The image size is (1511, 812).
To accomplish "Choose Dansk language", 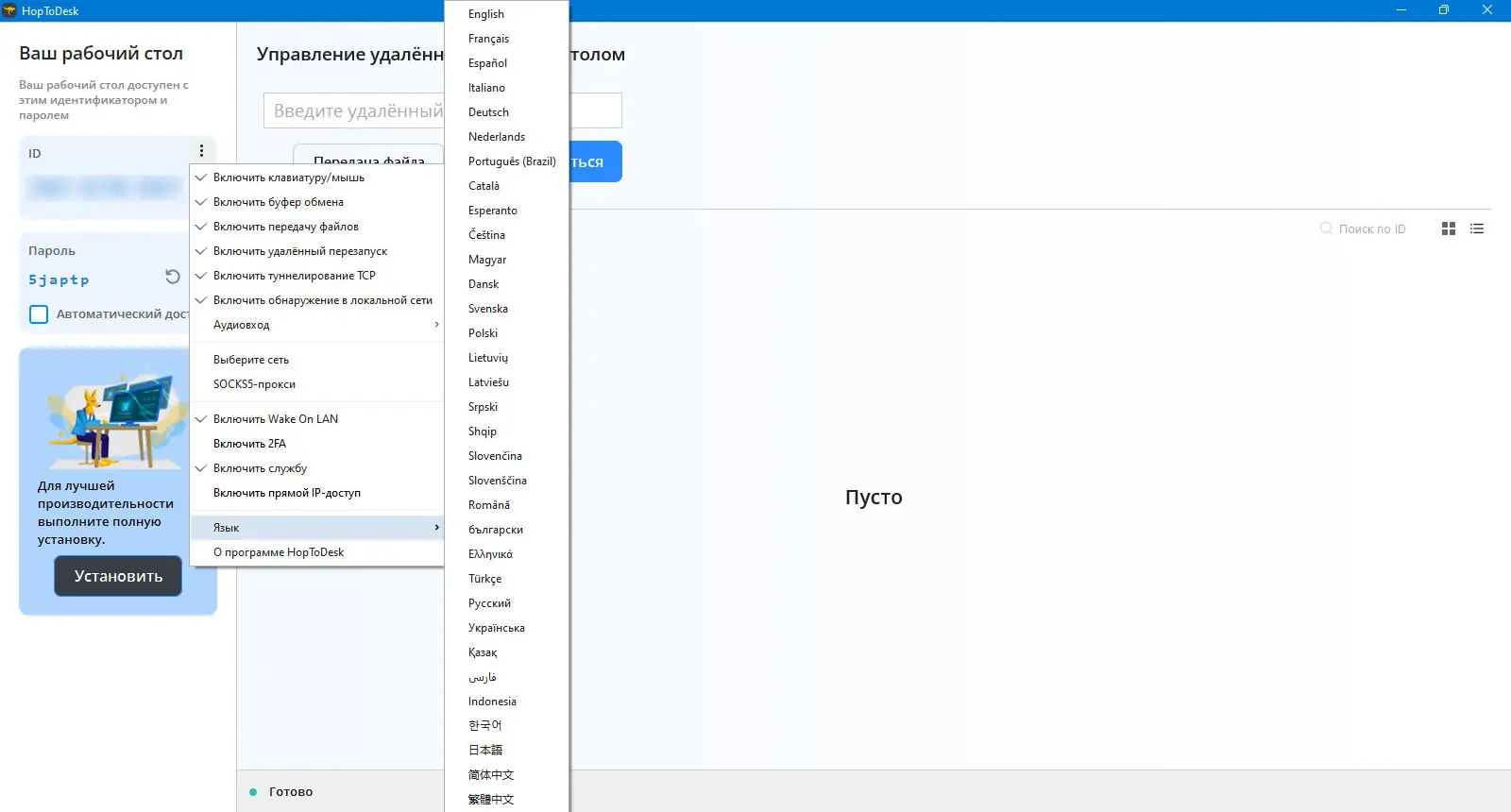I will coord(507,284).
